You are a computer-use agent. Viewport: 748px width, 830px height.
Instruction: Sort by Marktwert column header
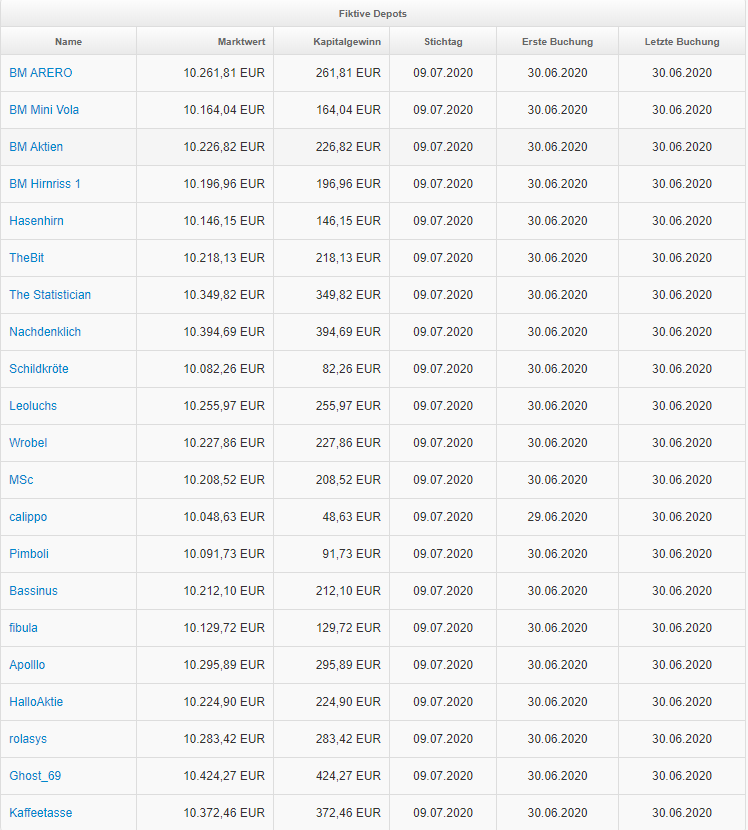tap(241, 42)
